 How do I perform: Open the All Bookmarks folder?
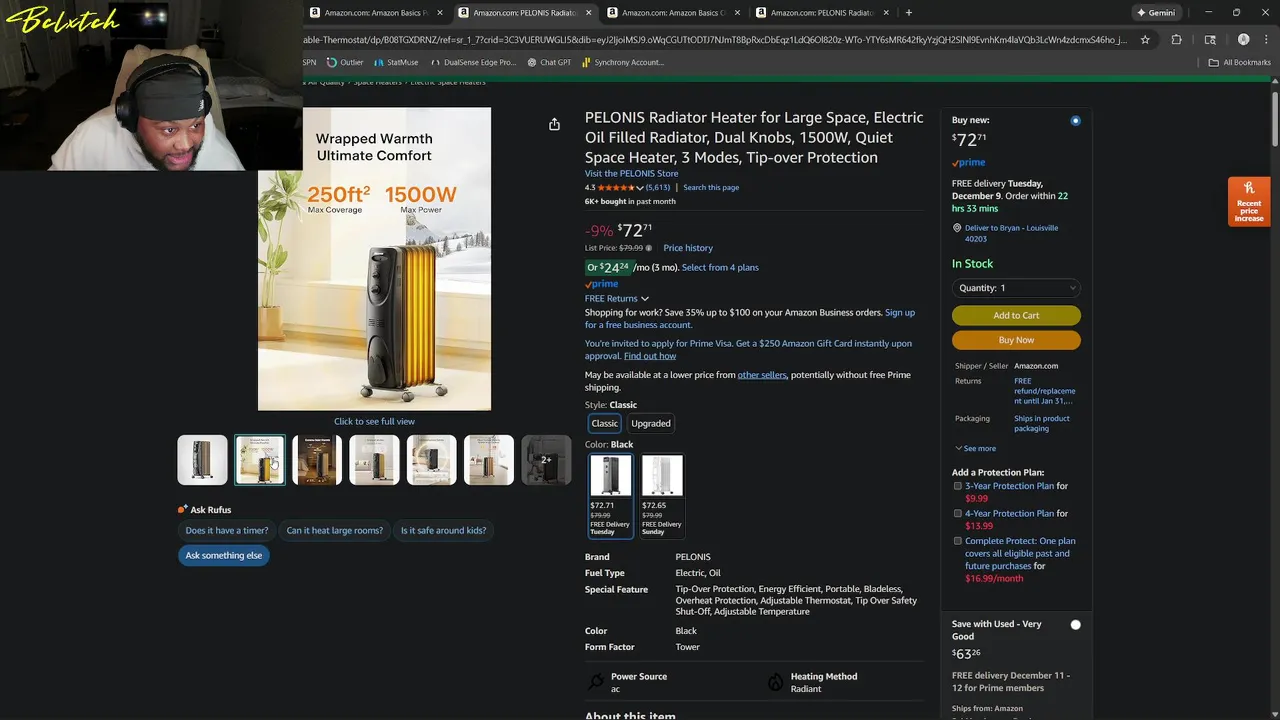click(1240, 62)
